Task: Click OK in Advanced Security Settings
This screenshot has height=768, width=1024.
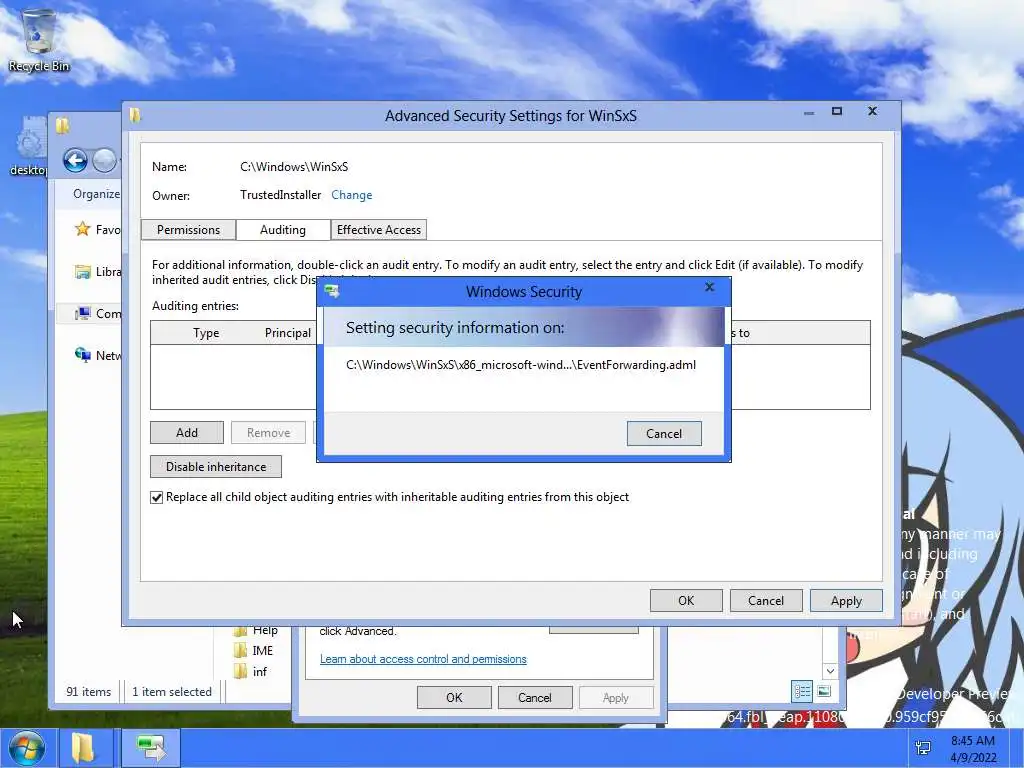Action: coord(686,601)
